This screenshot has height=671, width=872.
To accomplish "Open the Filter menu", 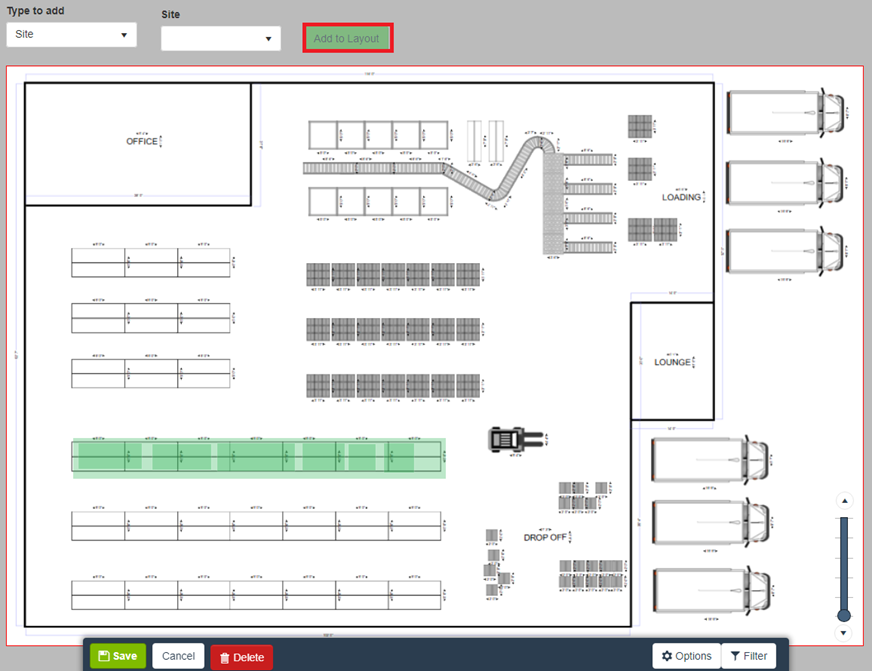I will pos(748,656).
